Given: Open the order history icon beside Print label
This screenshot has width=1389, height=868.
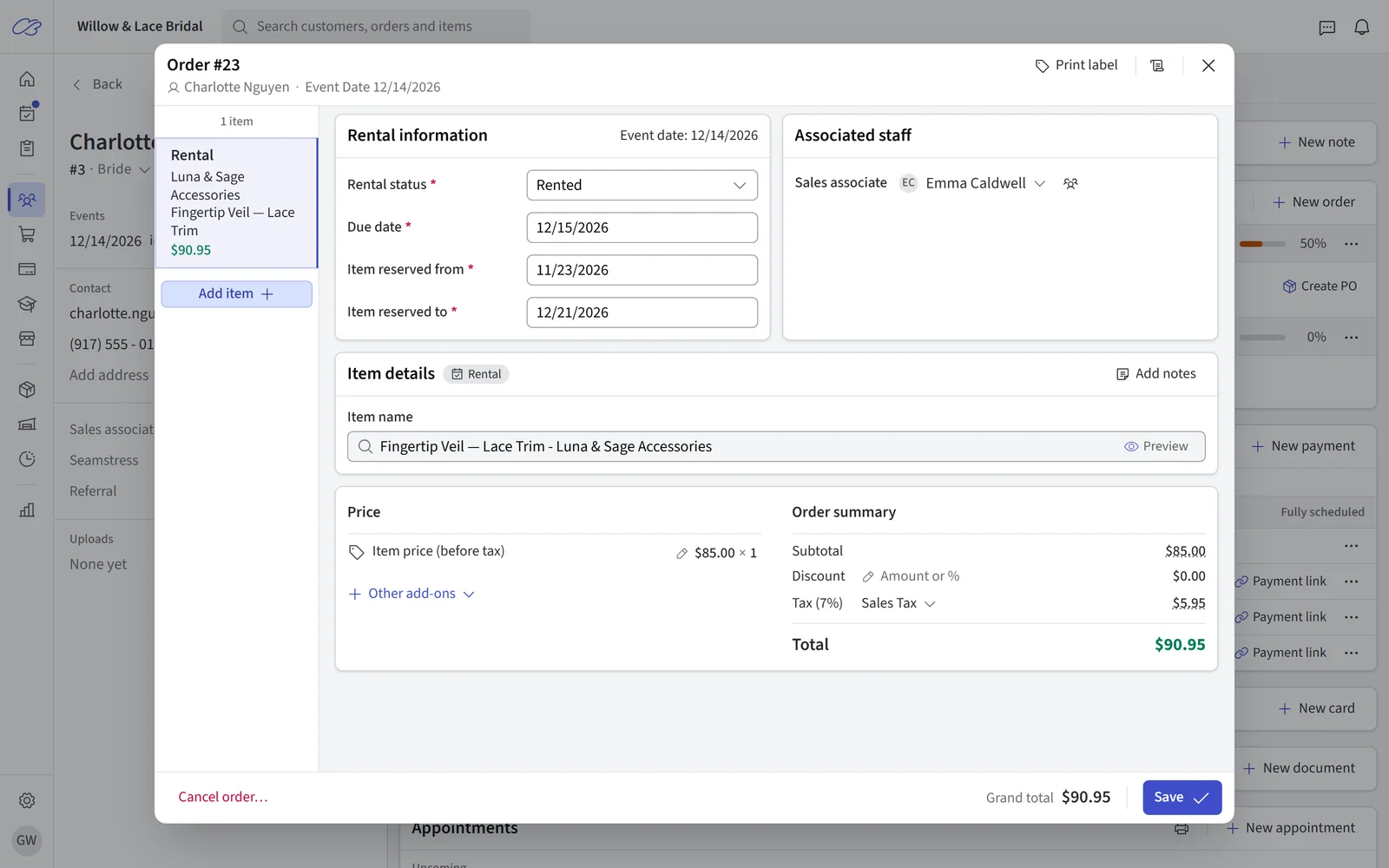Looking at the screenshot, I should click(1157, 66).
